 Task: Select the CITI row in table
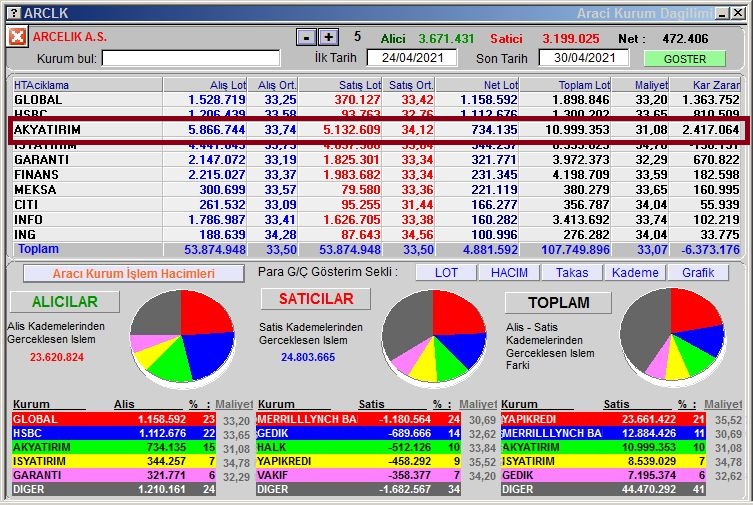[376, 204]
